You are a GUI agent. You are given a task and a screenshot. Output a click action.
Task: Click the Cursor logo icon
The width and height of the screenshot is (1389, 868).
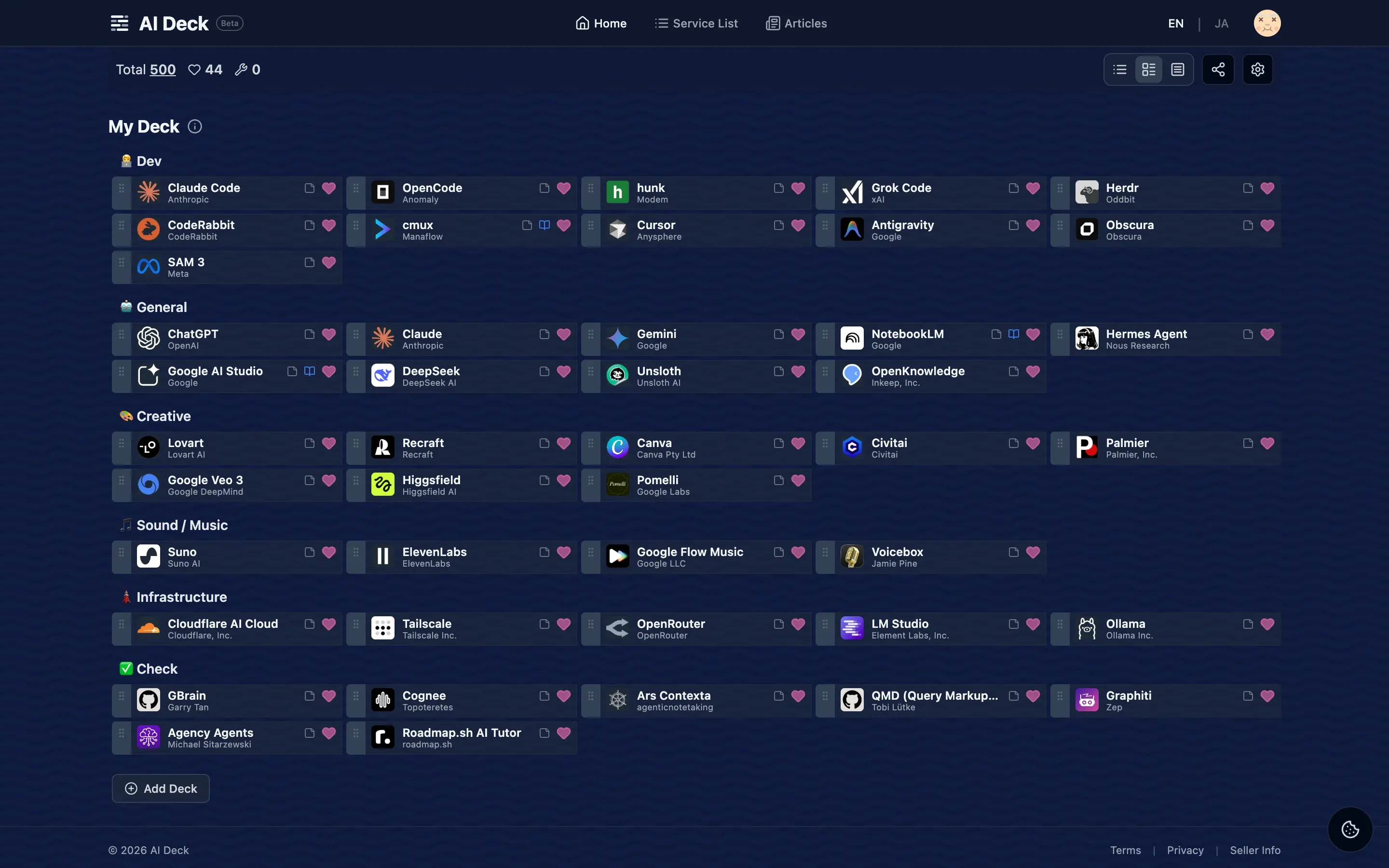pos(618,230)
